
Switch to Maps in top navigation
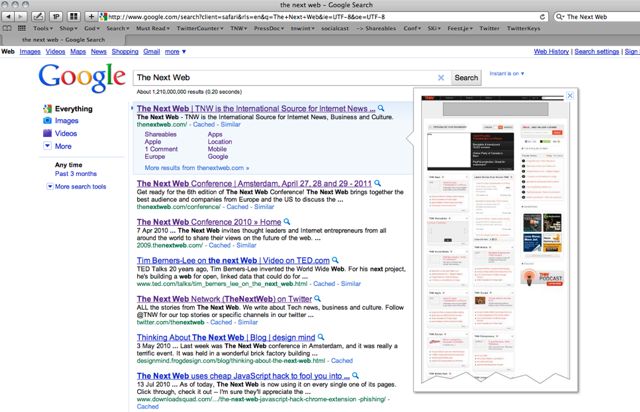(78, 51)
